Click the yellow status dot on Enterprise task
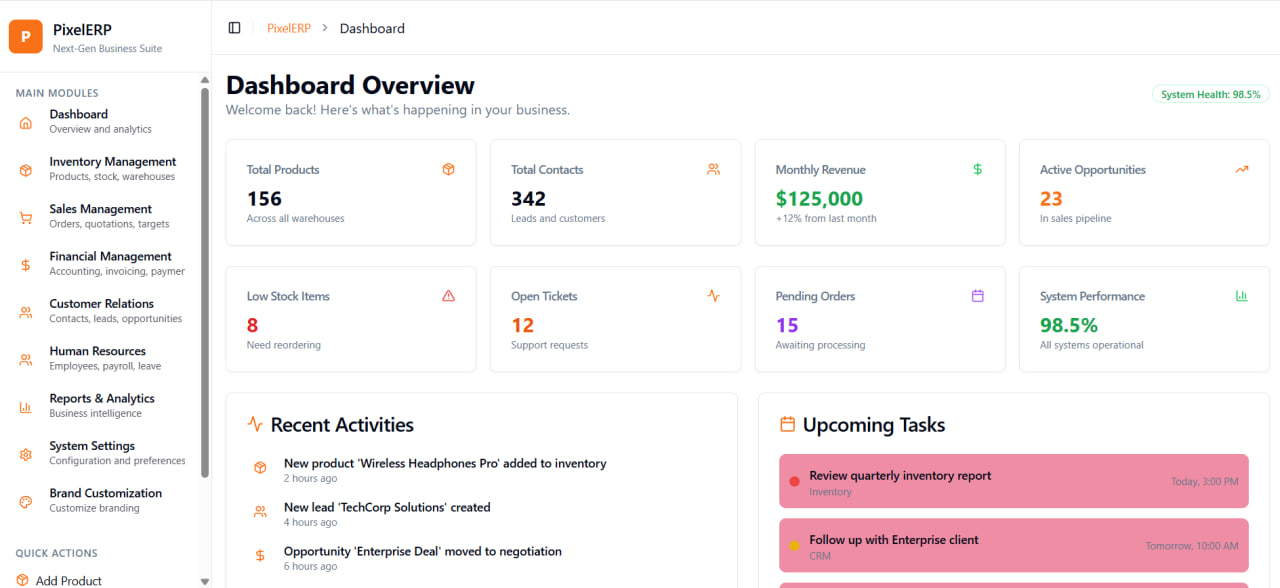 pyautogui.click(x=794, y=546)
